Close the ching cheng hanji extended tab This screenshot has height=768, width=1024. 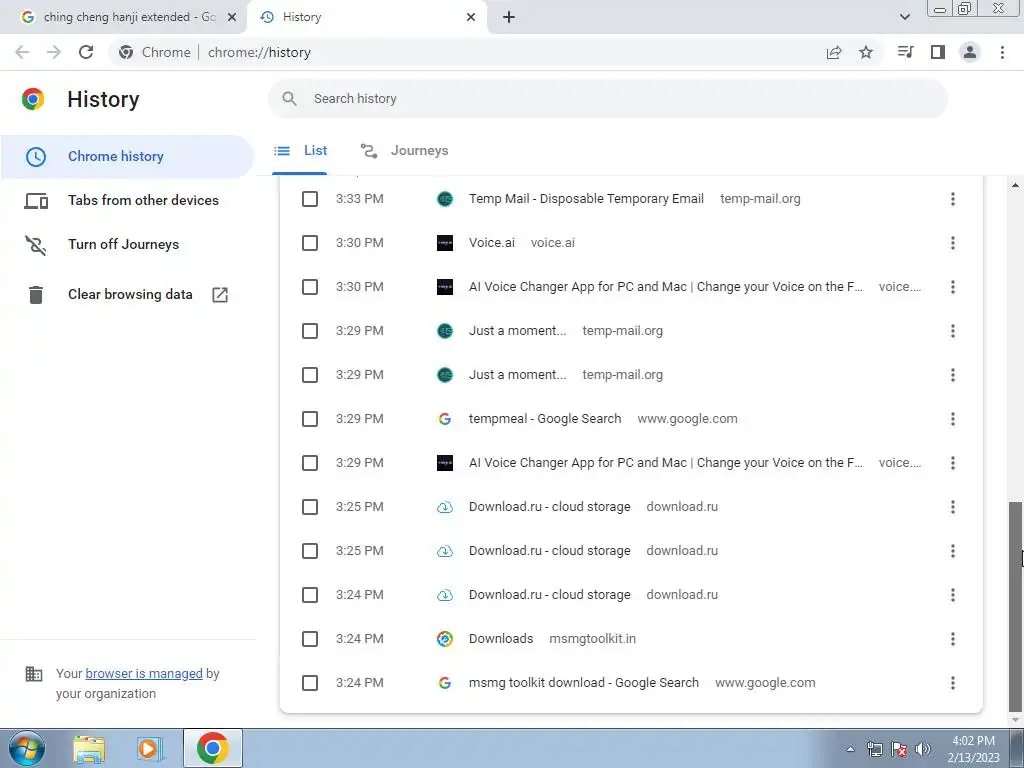(231, 17)
